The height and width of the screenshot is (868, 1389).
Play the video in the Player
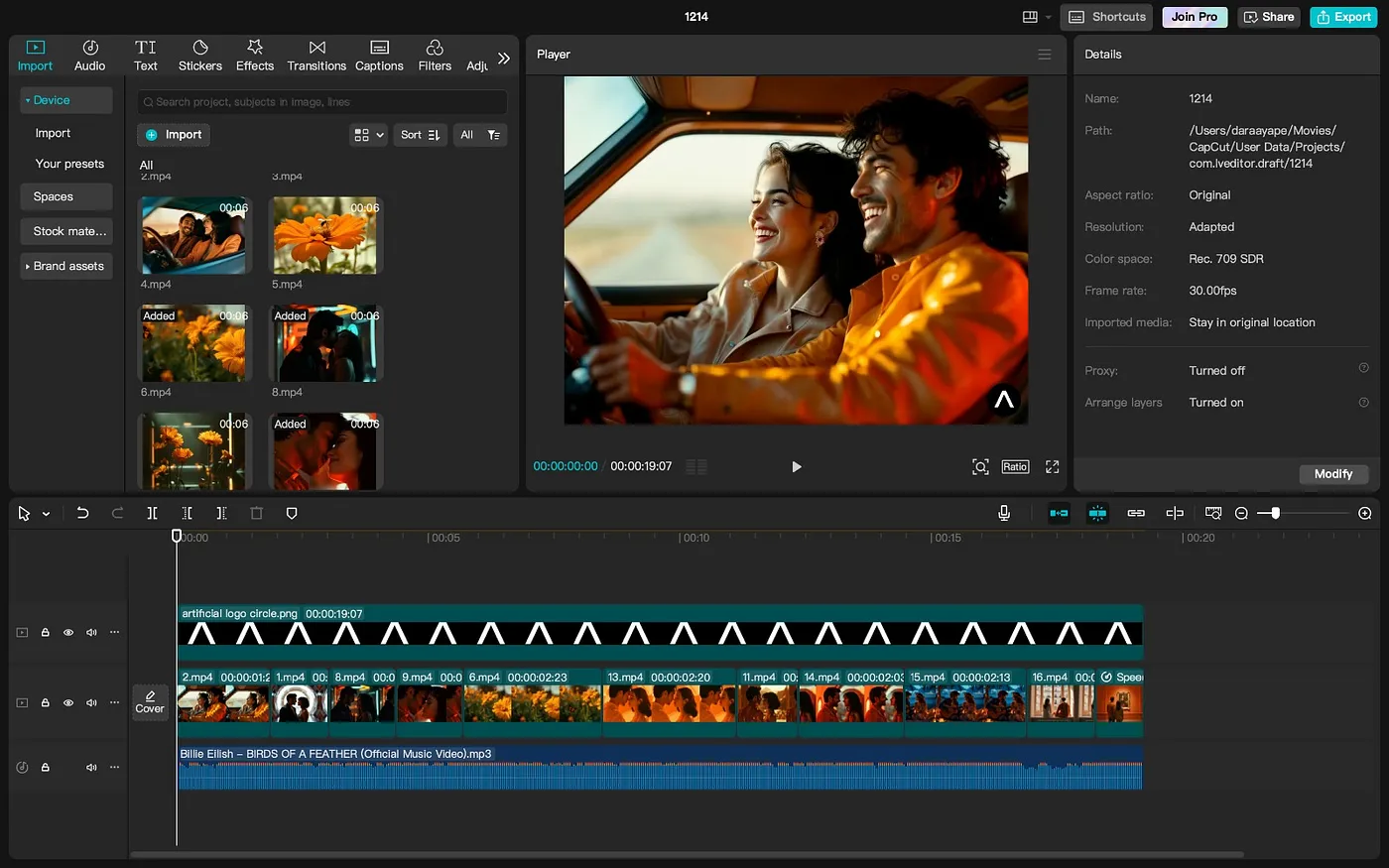click(796, 467)
